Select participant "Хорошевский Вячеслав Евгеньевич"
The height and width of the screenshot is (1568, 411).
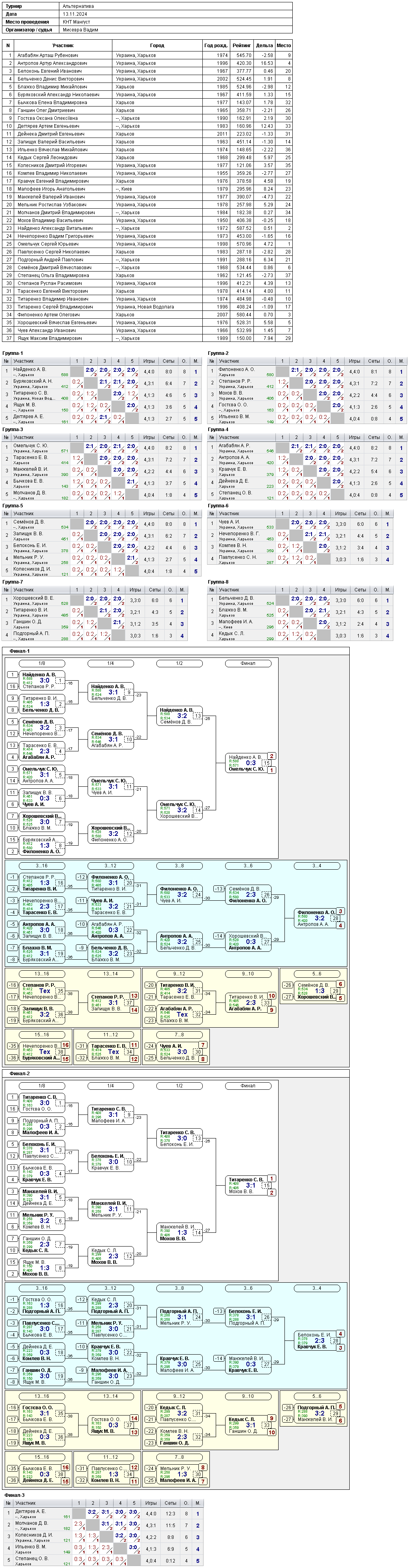coord(57,323)
